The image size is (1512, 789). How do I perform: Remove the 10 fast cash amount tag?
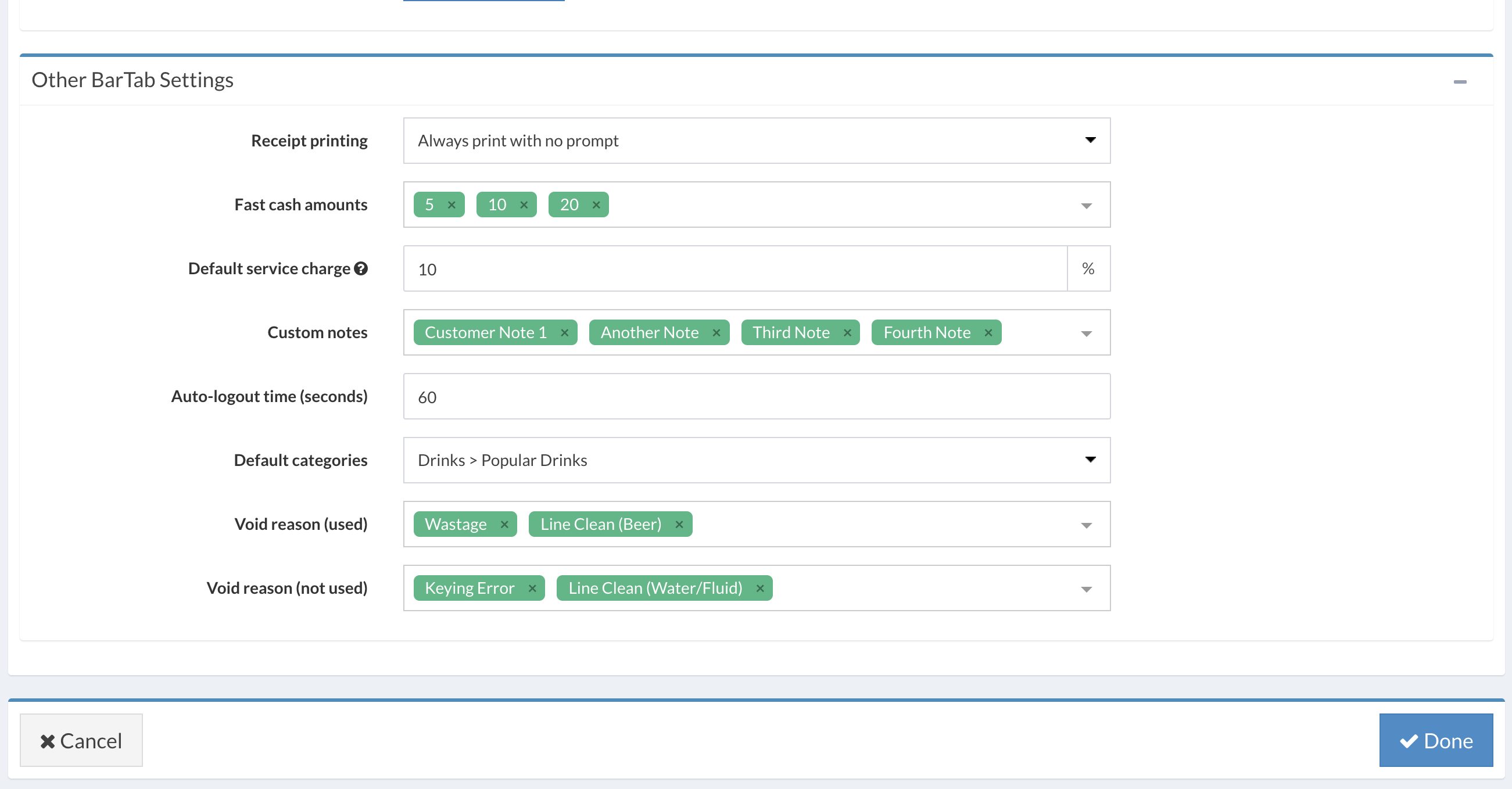click(x=524, y=205)
